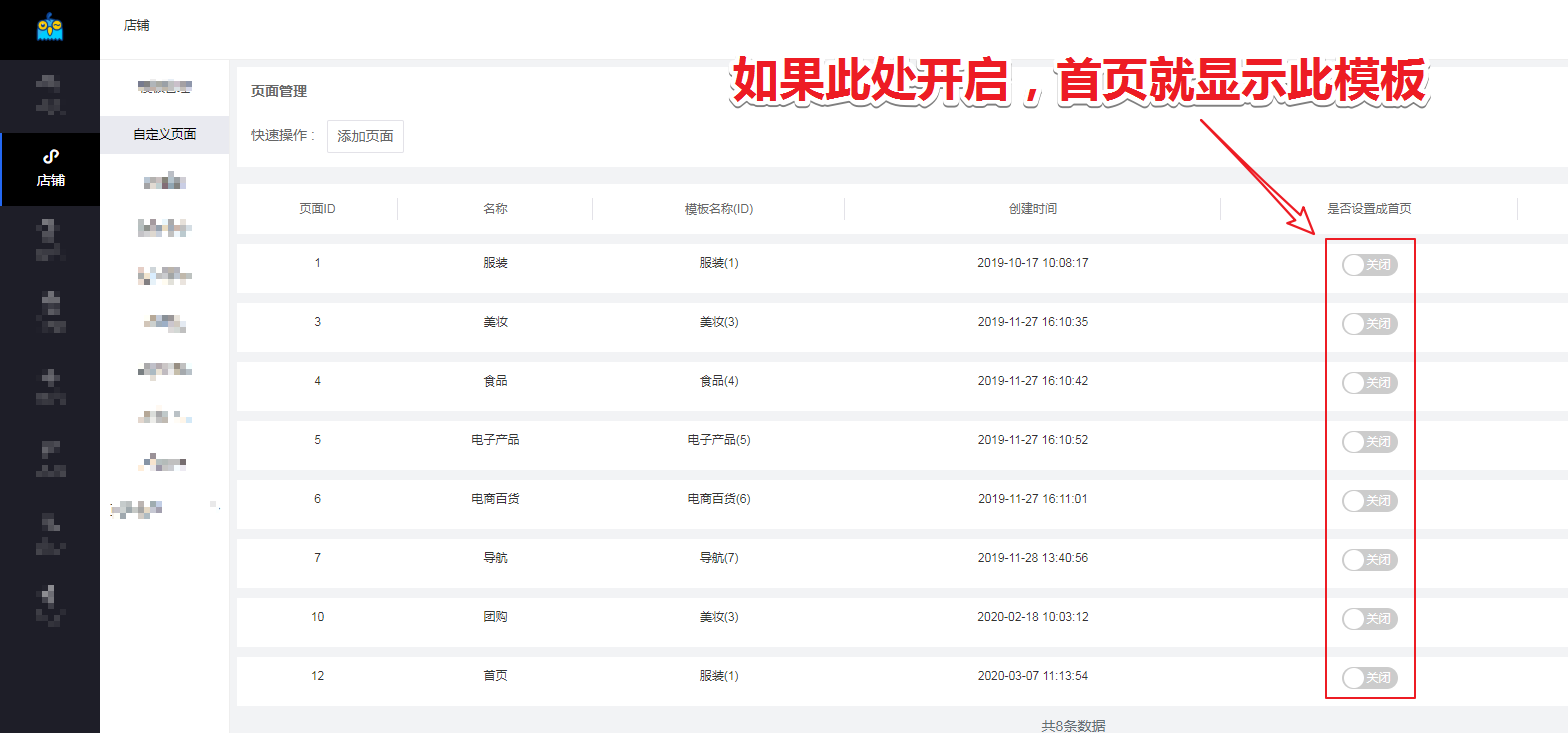Switch on homepage toggle for 首页 row

(1369, 678)
